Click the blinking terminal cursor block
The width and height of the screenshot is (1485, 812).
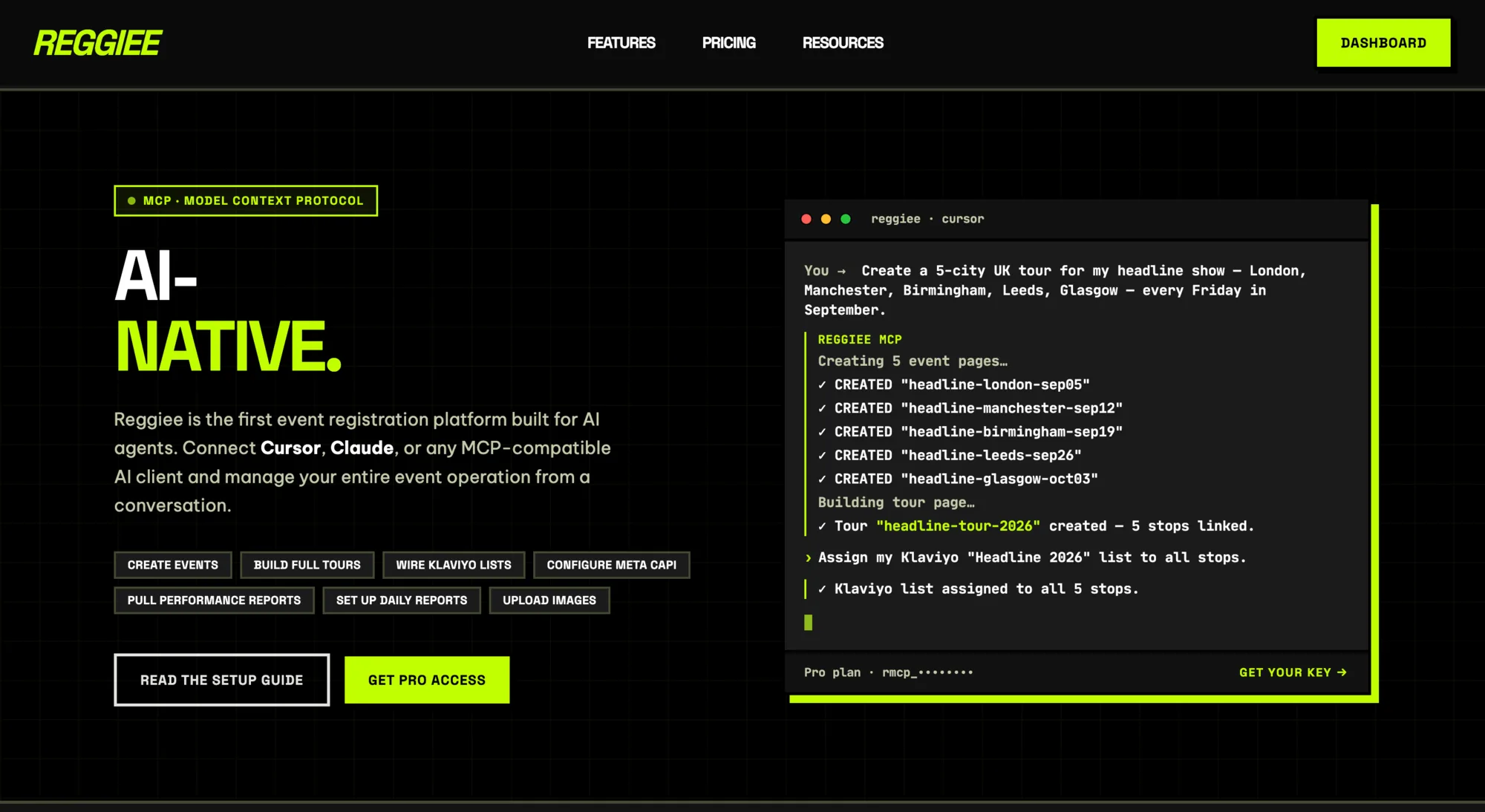(x=808, y=622)
